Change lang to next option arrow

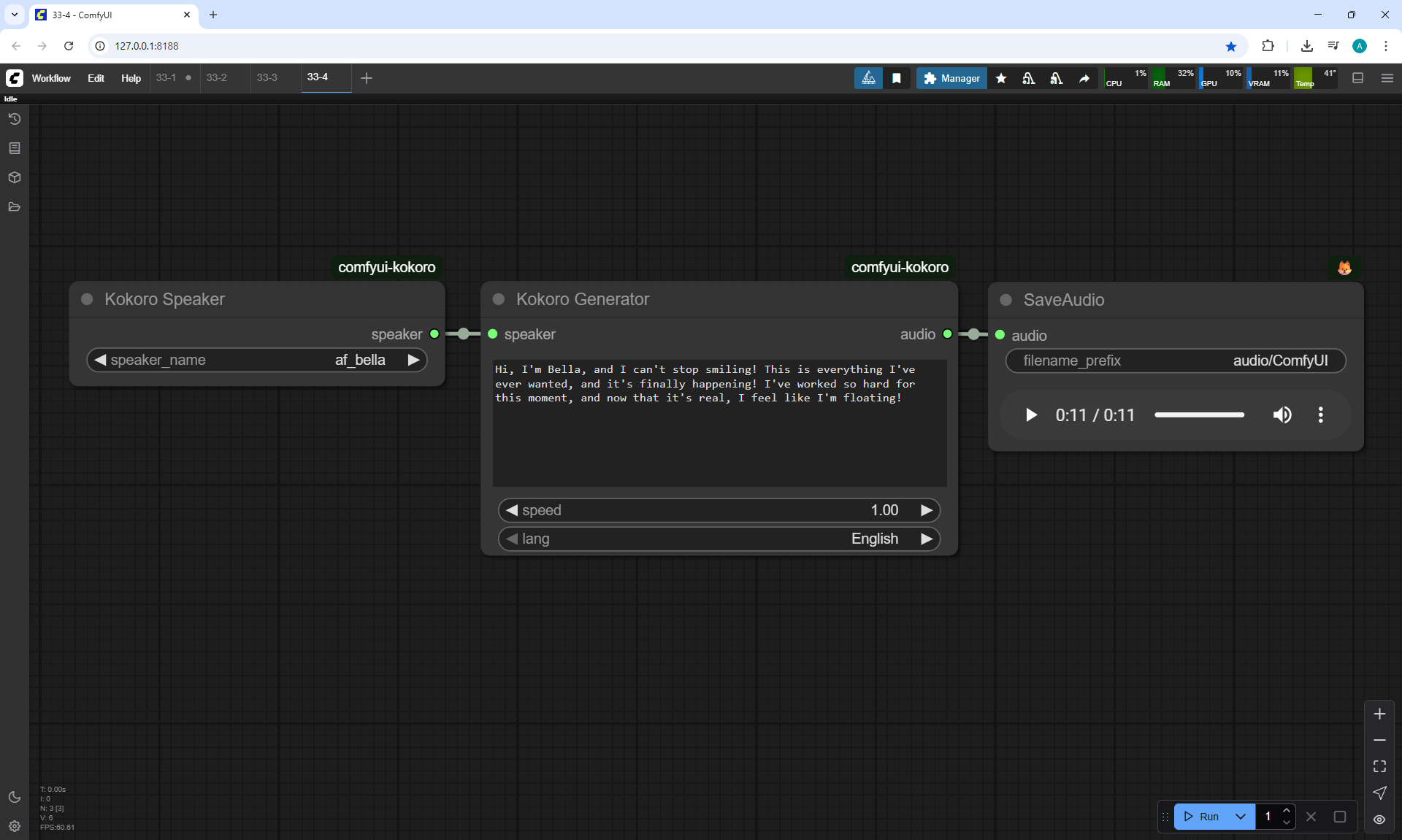tap(927, 539)
